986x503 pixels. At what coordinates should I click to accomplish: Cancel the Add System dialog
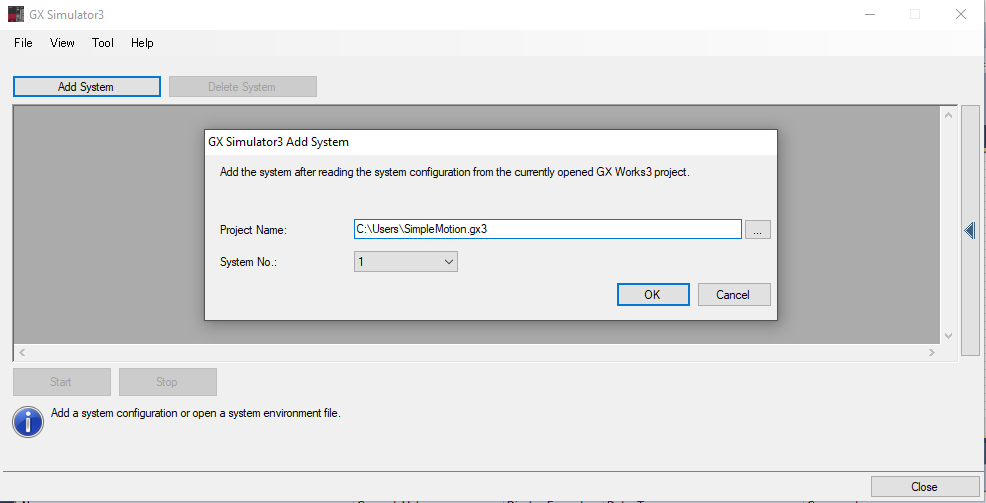[733, 295]
